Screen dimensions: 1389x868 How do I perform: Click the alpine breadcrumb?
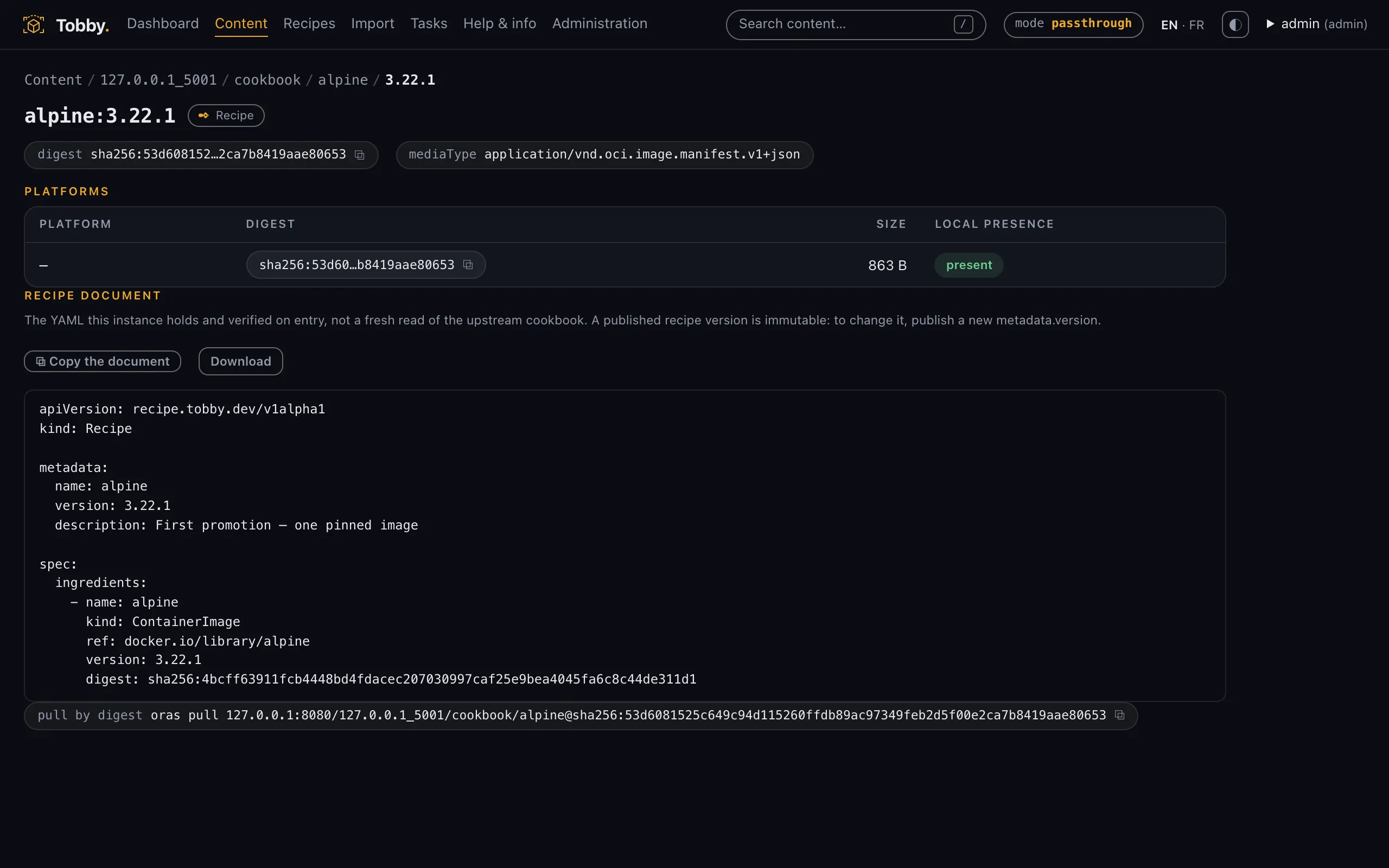point(343,80)
